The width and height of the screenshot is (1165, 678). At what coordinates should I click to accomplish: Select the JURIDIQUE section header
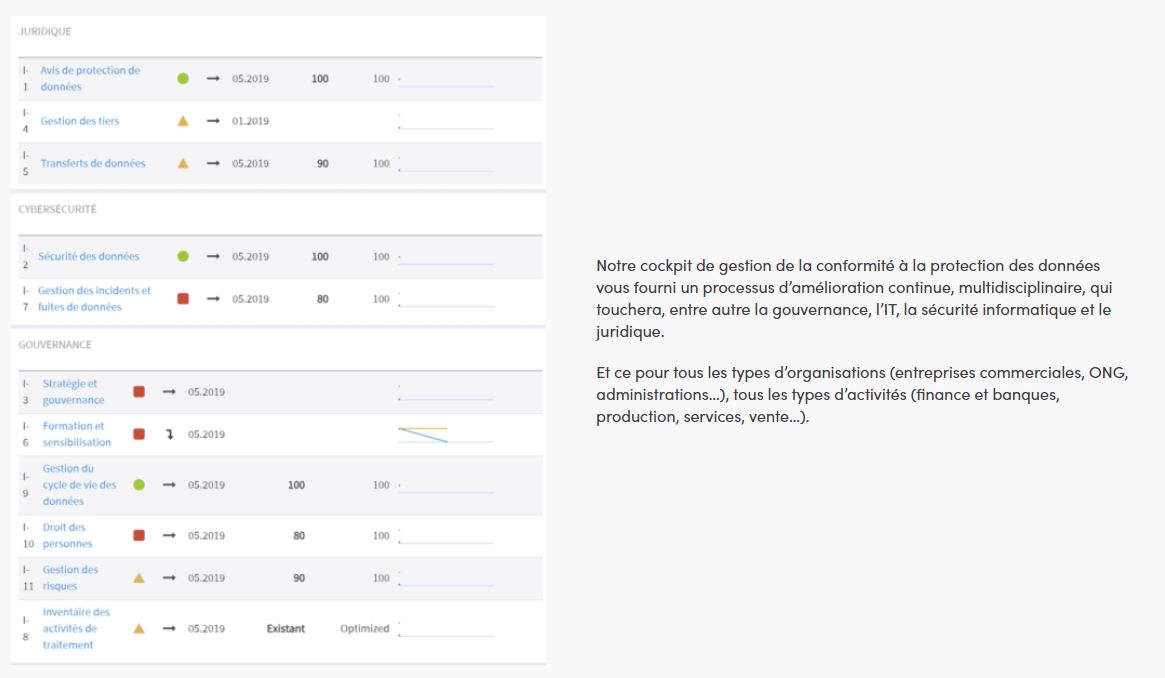(45, 31)
